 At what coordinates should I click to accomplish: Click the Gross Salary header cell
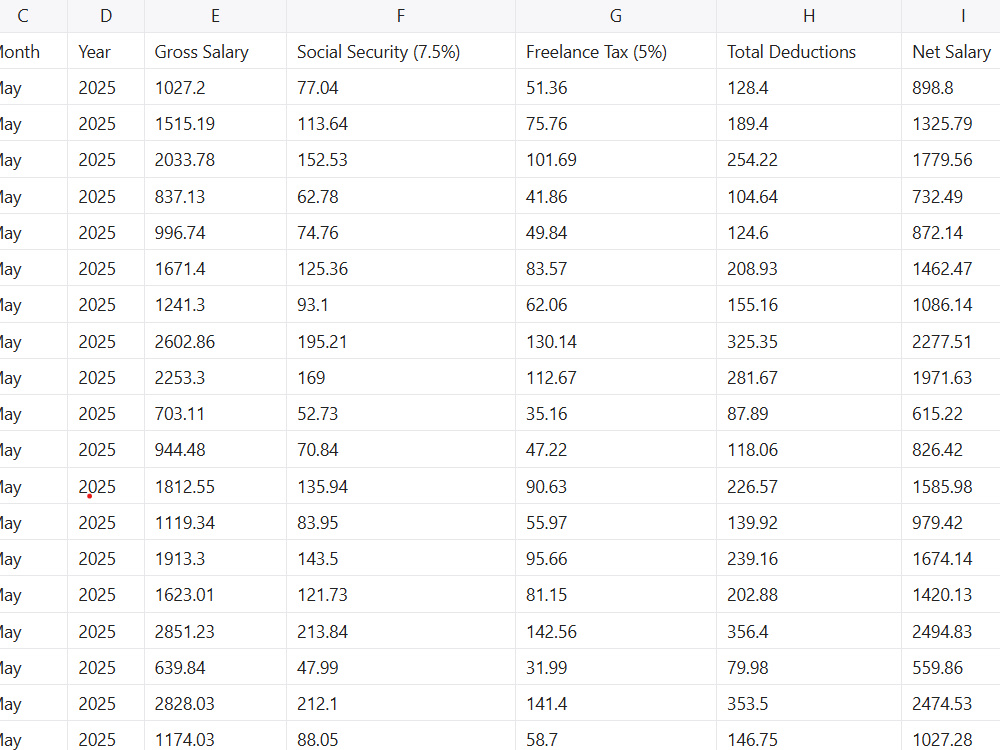coord(216,51)
